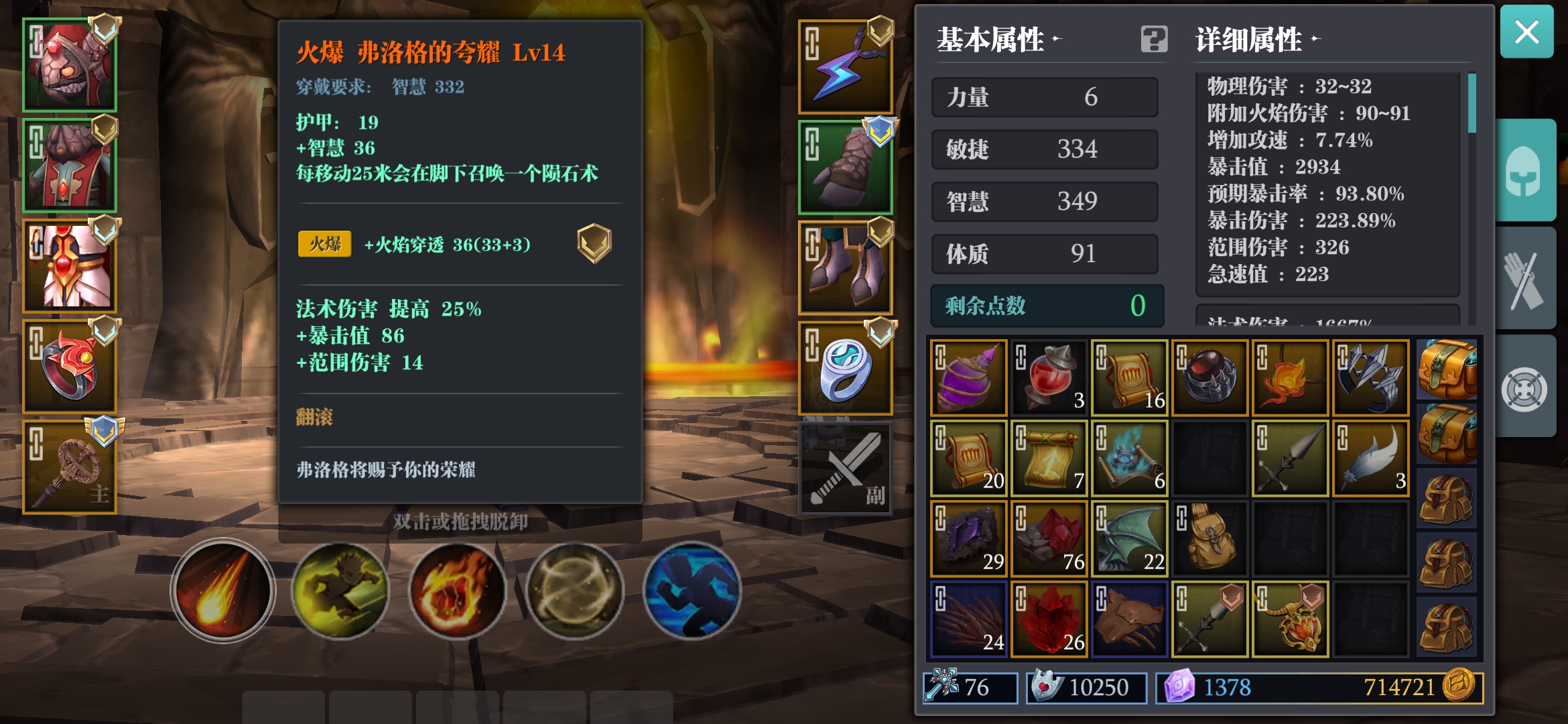Image resolution: width=1568 pixels, height=724 pixels.
Task: Select the meteor fireball skill icon
Action: click(222, 591)
